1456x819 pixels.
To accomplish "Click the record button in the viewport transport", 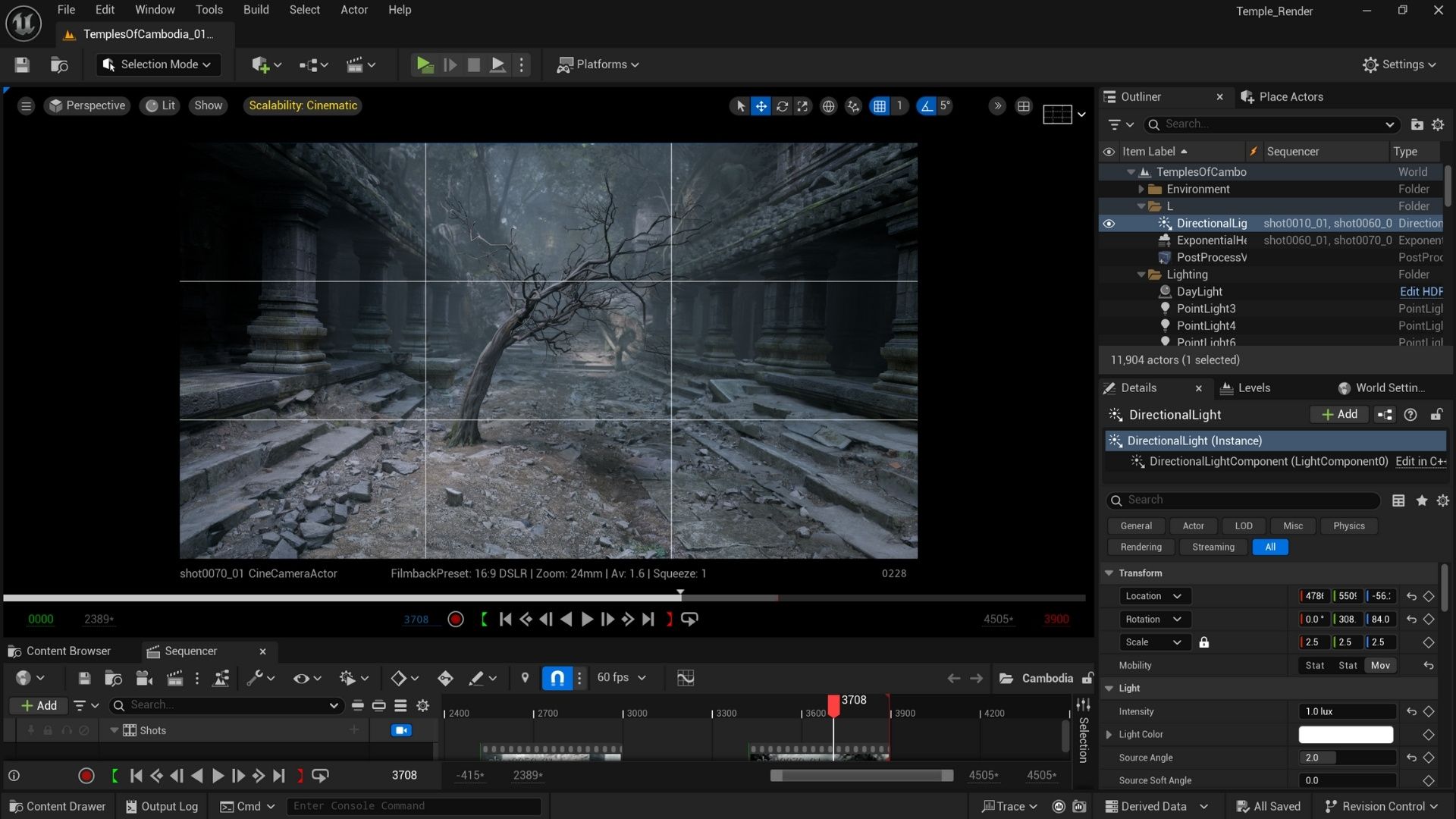I will pos(456,620).
